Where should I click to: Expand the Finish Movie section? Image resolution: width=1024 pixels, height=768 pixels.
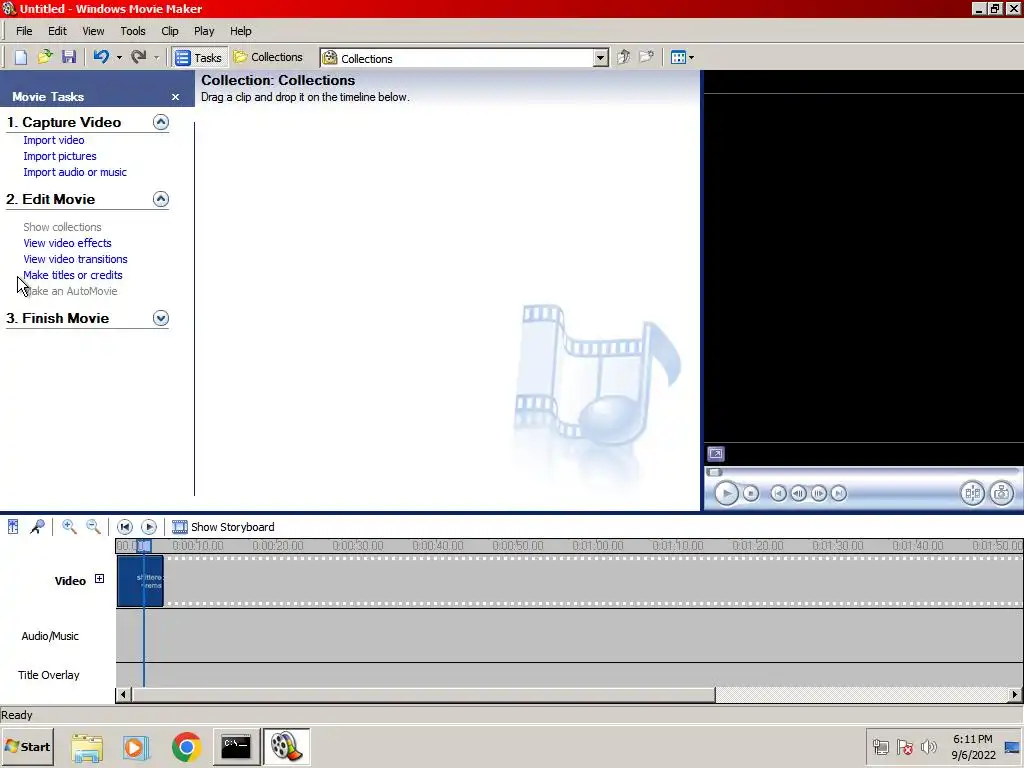click(x=161, y=318)
